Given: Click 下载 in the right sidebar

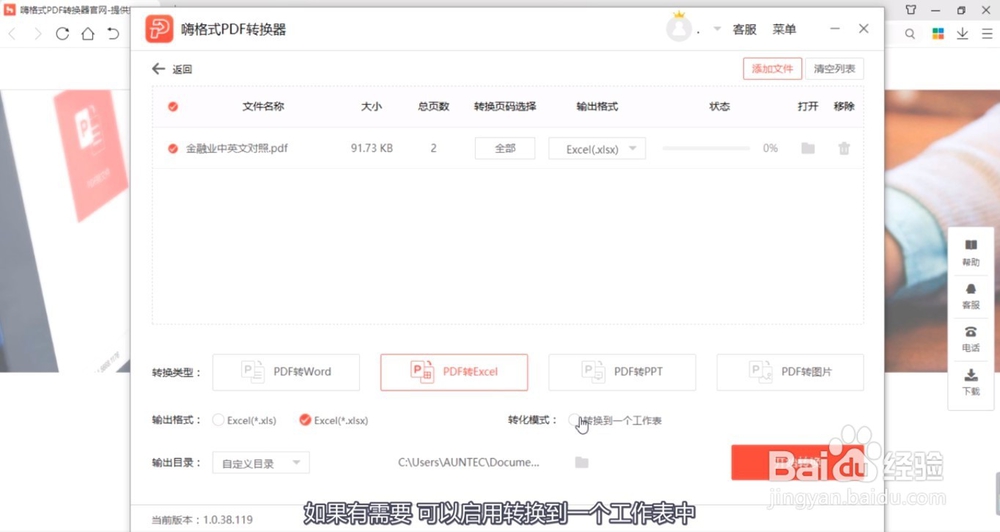Looking at the screenshot, I should click(971, 382).
